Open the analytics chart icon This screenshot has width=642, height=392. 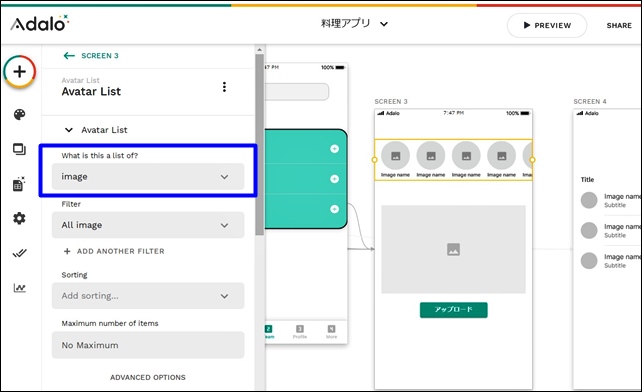(19, 288)
